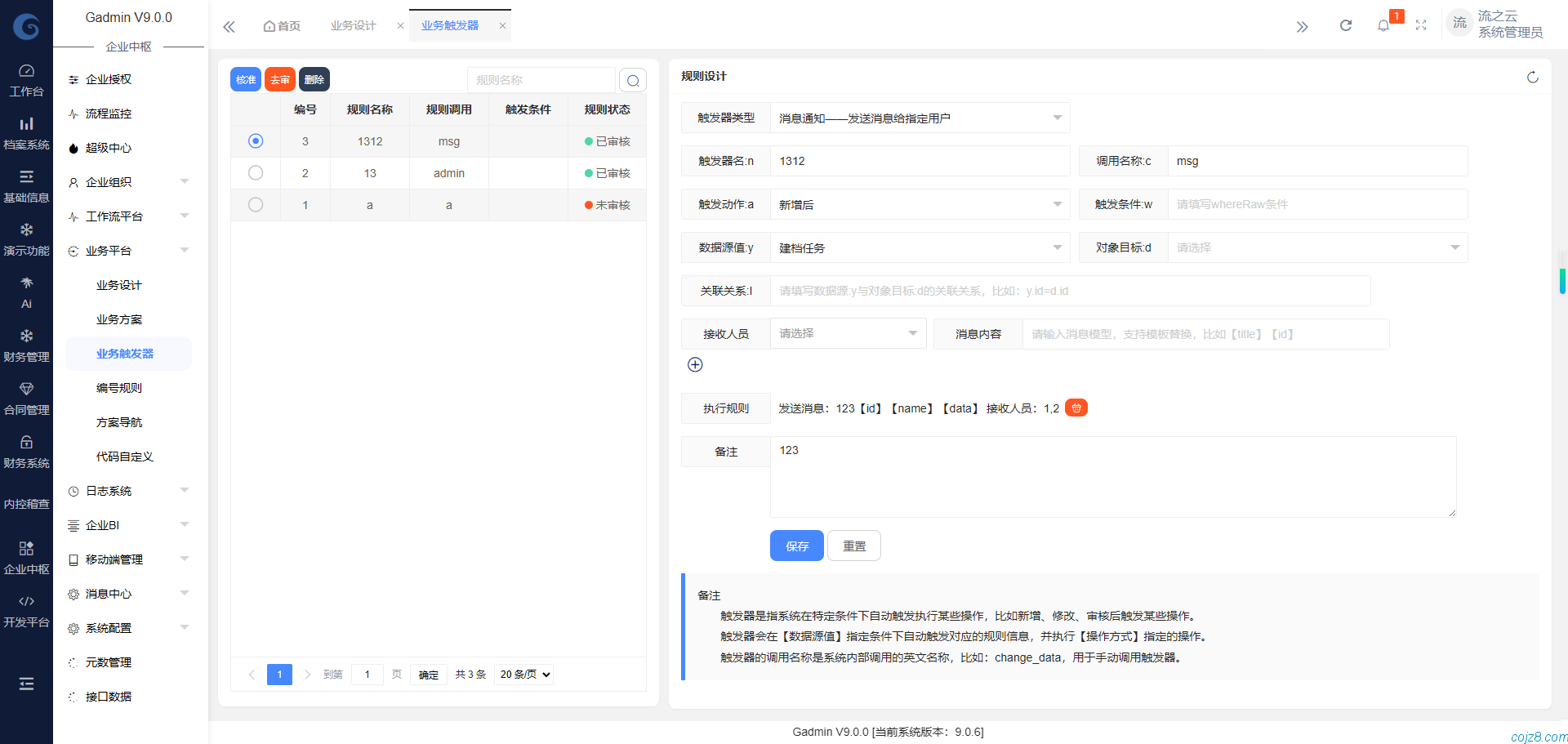Select the radio button for rule 1312
The image size is (1568, 744).
click(255, 140)
